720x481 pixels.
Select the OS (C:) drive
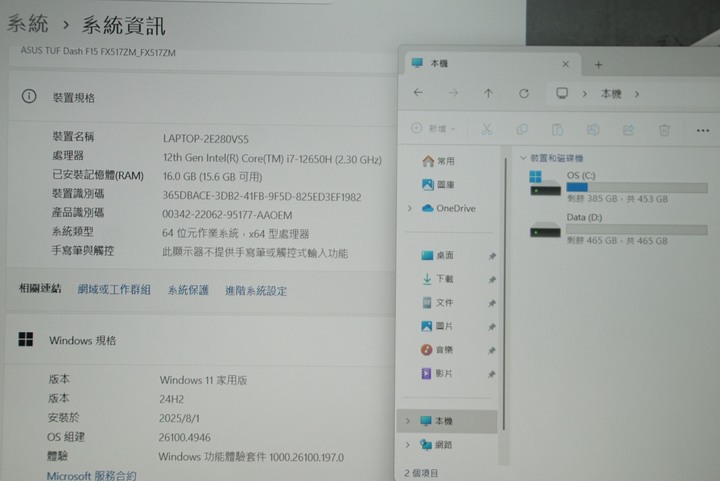(x=618, y=187)
